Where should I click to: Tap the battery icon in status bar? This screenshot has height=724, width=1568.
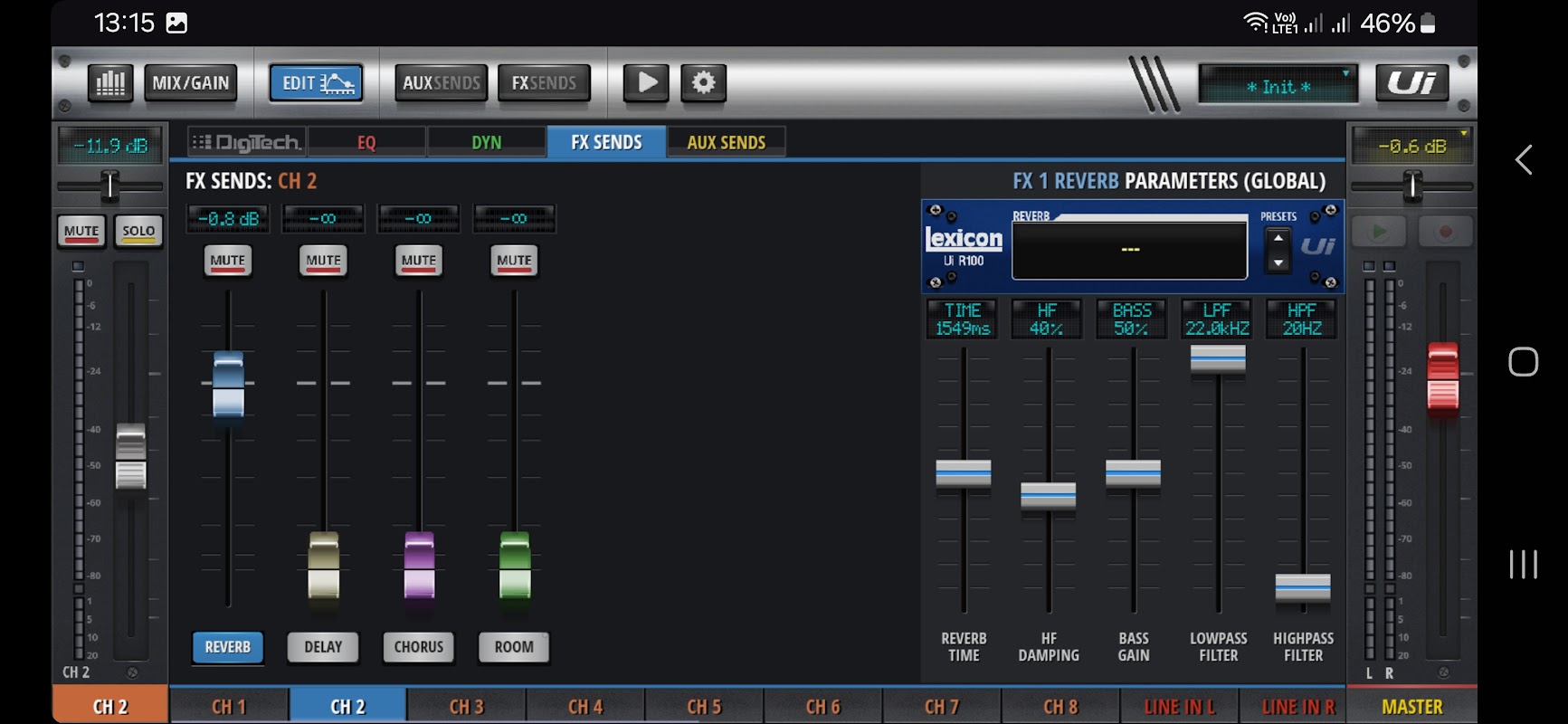[1428, 23]
